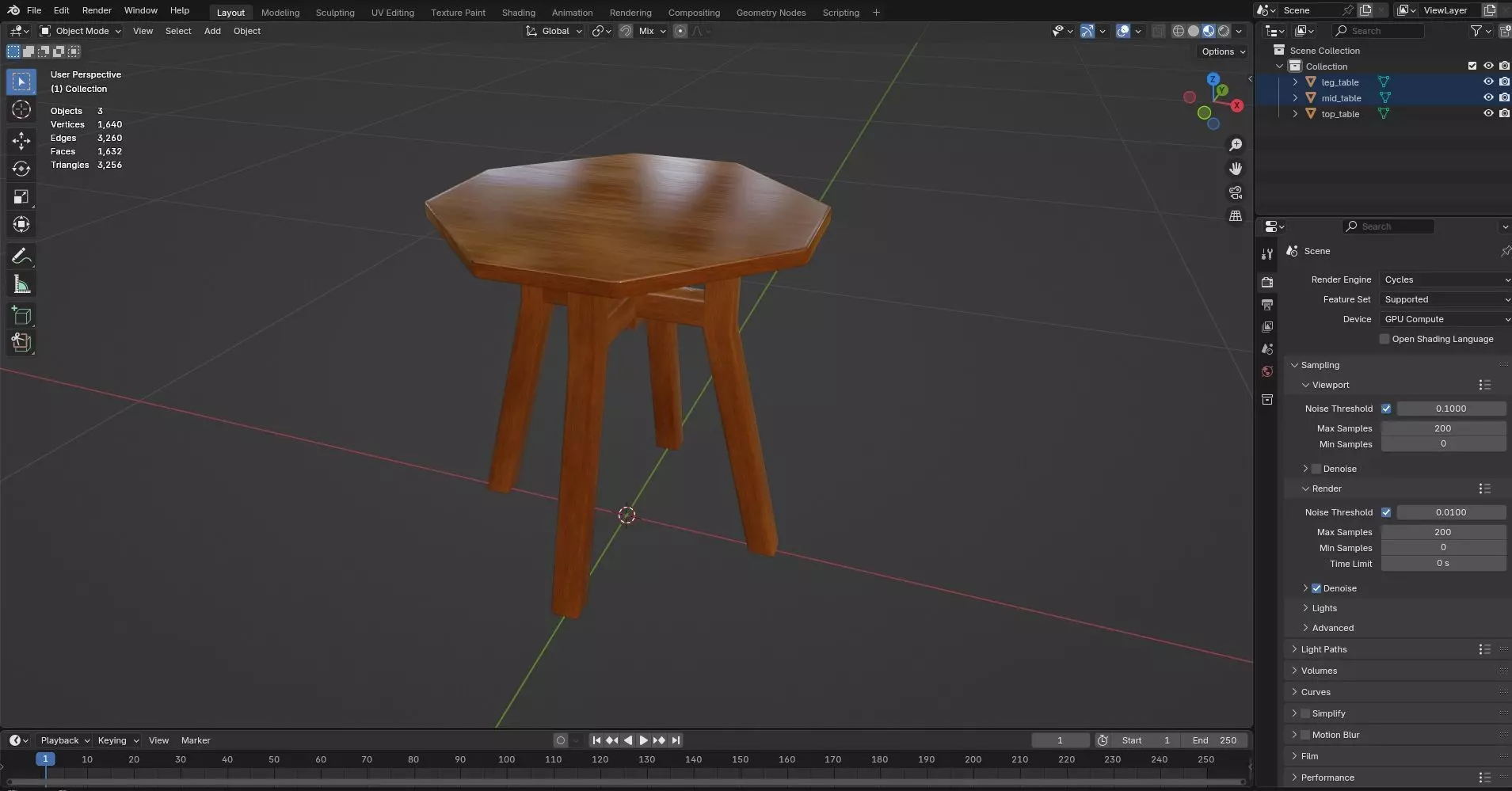Open the View Layer properties tab
The image size is (1512, 791).
pos(1267,327)
